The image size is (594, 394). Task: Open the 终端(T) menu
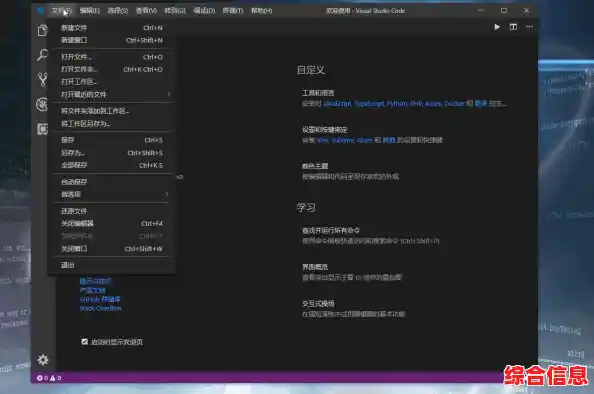(233, 11)
